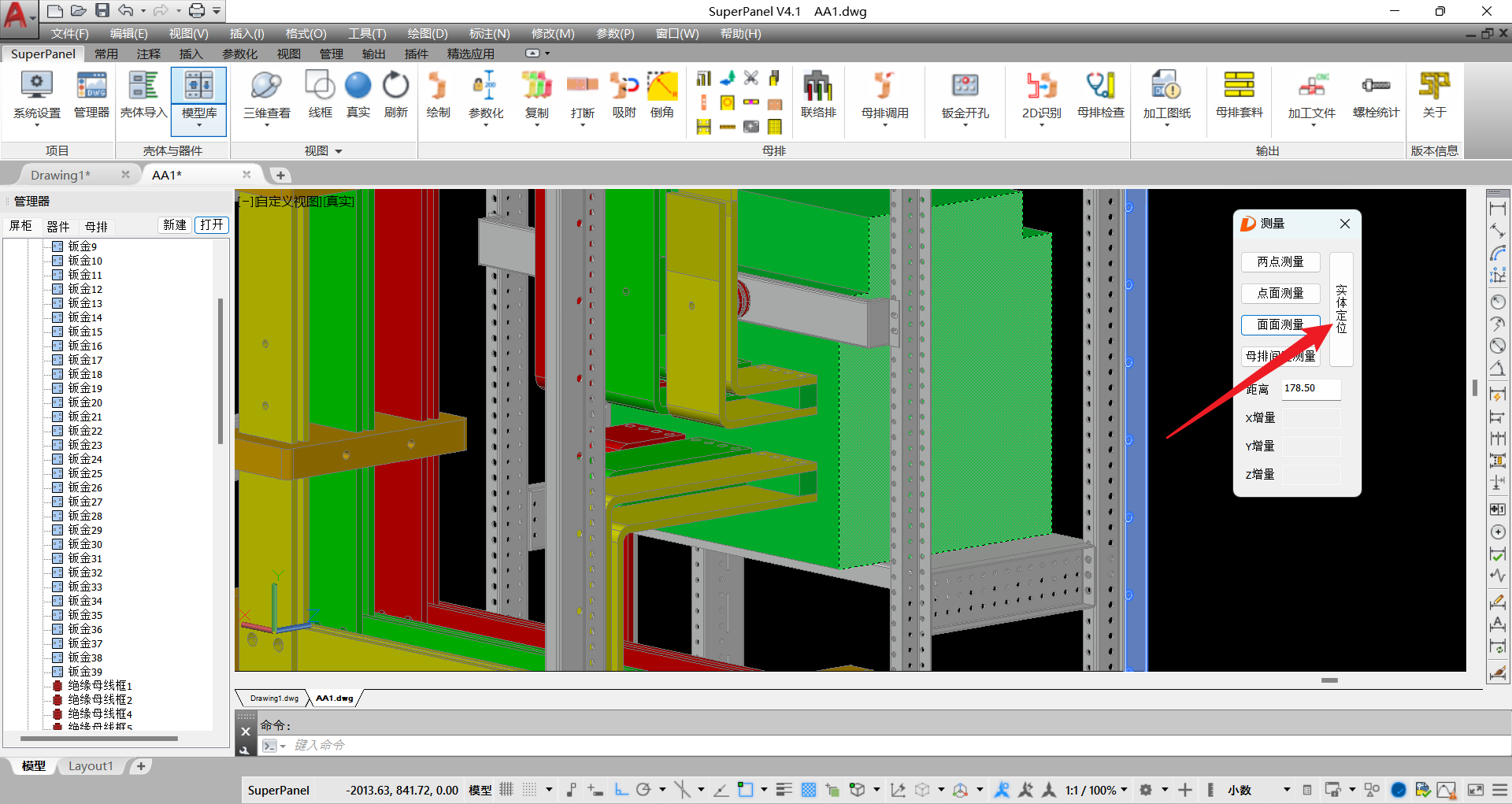Toggle clean screen icon in status bar
This screenshot has width=1512, height=804.
coord(1476,789)
